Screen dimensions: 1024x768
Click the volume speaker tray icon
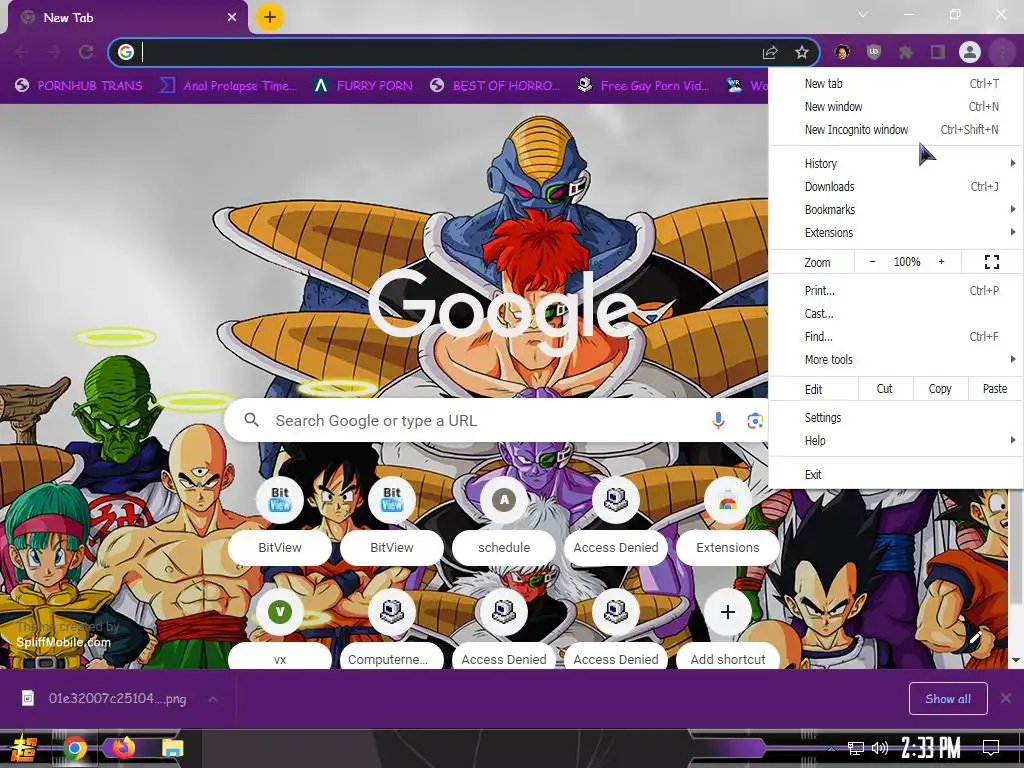tap(880, 748)
